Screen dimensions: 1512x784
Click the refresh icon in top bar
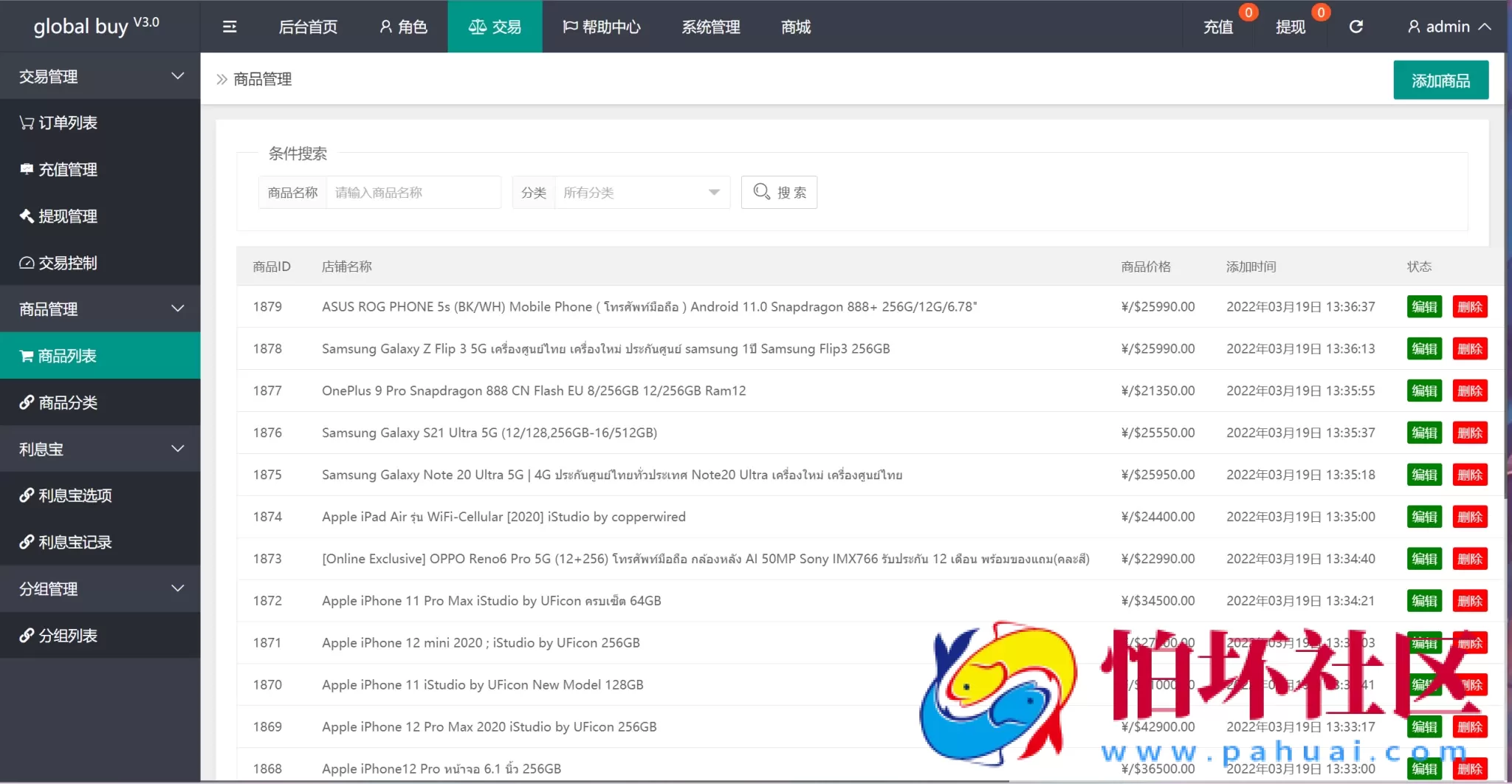pyautogui.click(x=1355, y=27)
